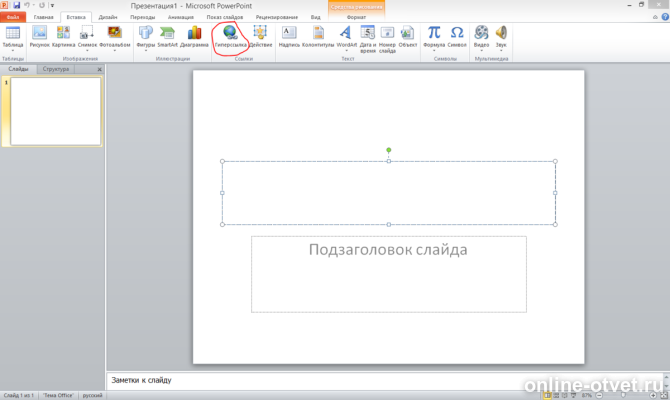Undo the last action
Screen dimensions: 670x400
point(27,5)
